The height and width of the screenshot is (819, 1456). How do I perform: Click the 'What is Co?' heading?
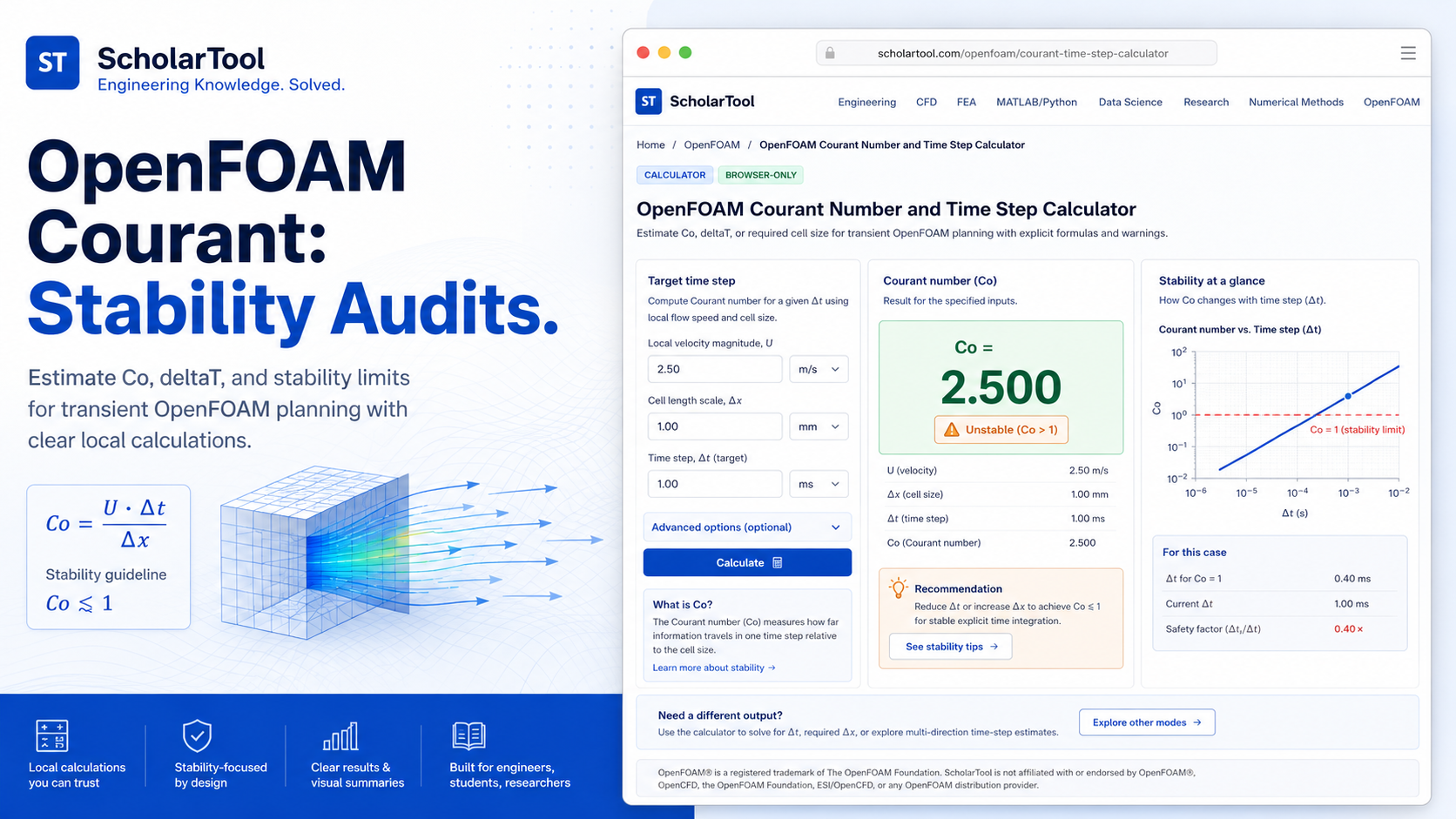[683, 604]
